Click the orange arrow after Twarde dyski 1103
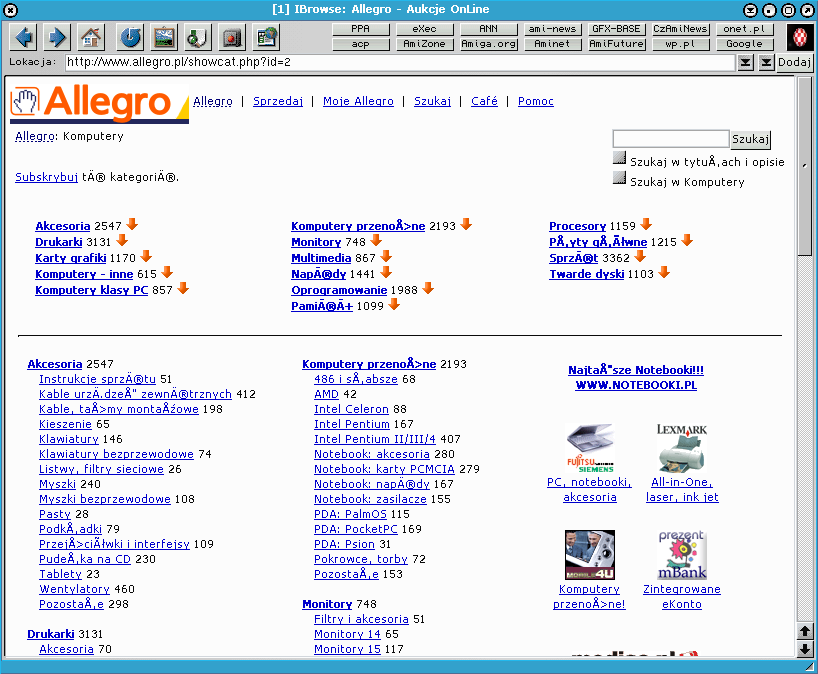The width and height of the screenshot is (818, 674). click(x=664, y=272)
